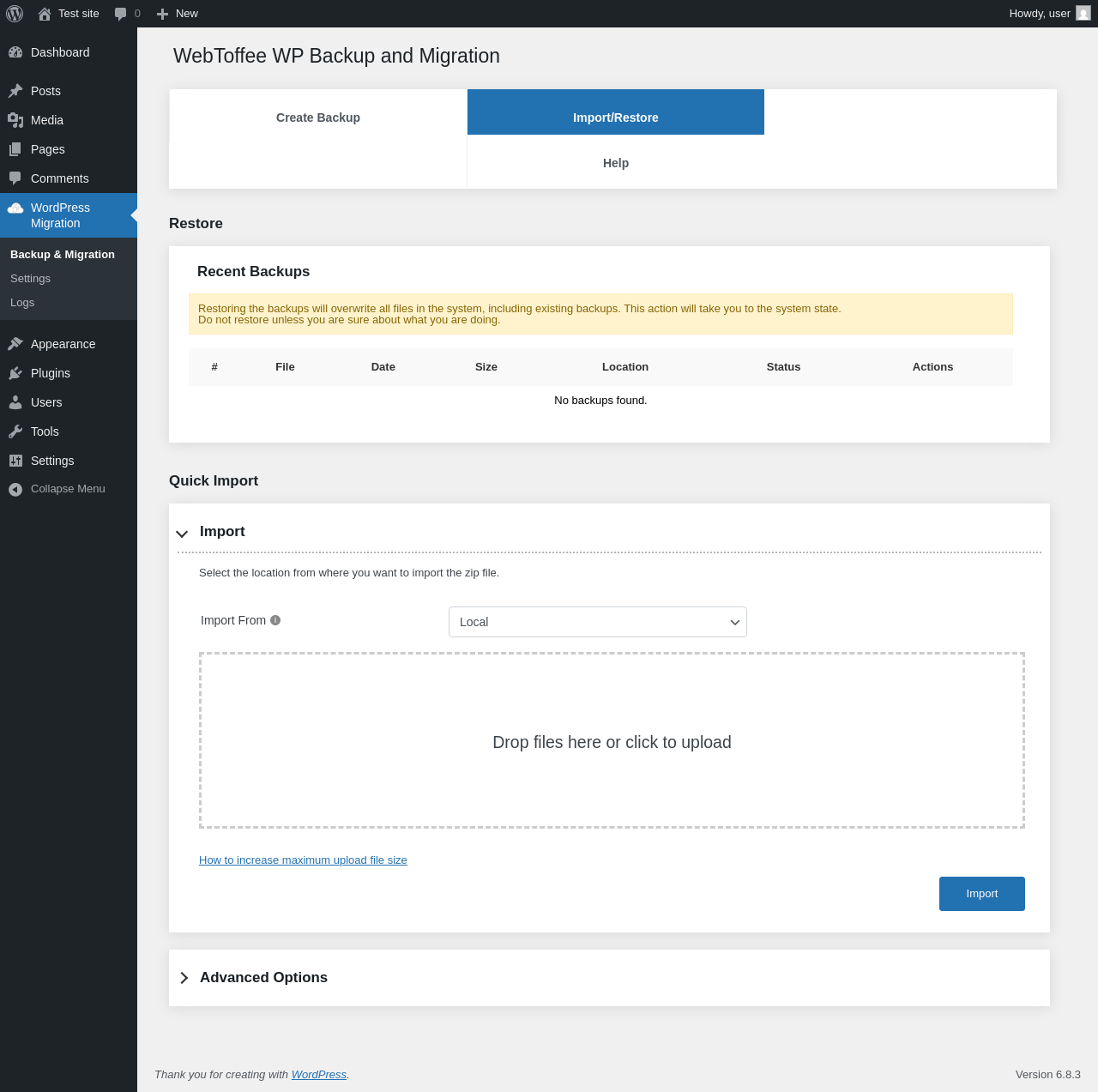
Task: Click the plus icon next to New
Action: [162, 14]
